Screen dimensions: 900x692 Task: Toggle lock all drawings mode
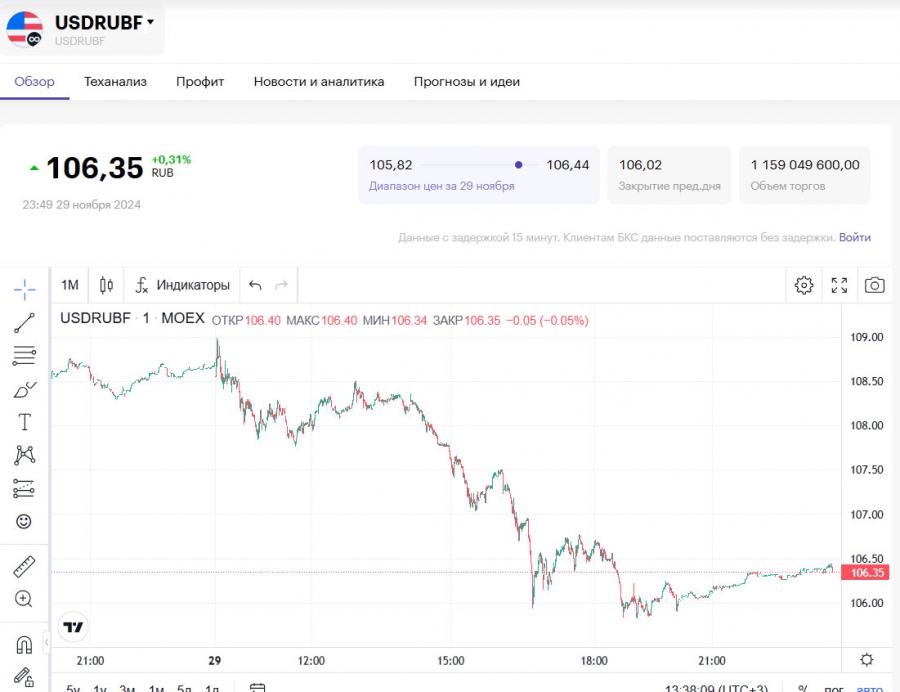(x=25, y=677)
